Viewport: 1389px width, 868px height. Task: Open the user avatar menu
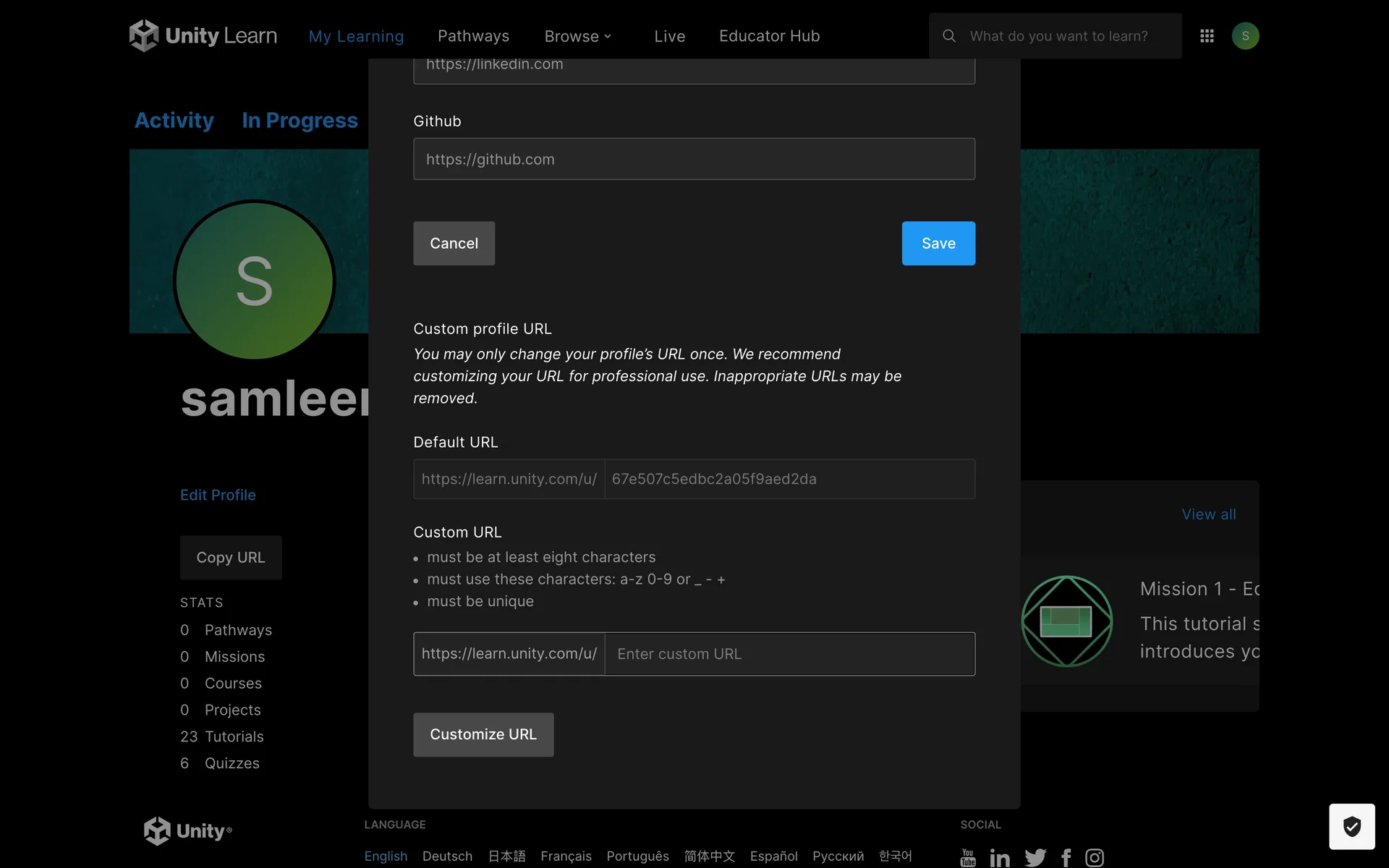[x=1245, y=35]
